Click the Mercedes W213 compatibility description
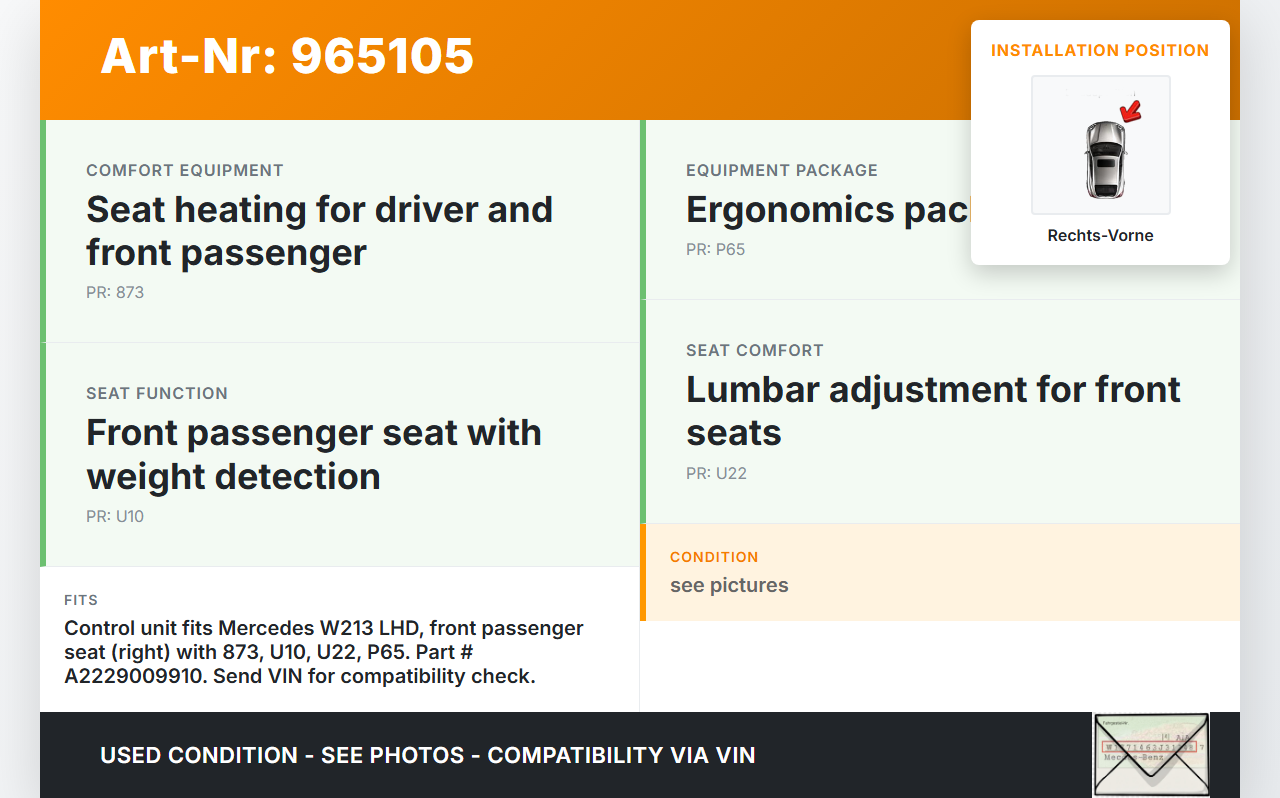The width and height of the screenshot is (1280, 798). (x=324, y=652)
